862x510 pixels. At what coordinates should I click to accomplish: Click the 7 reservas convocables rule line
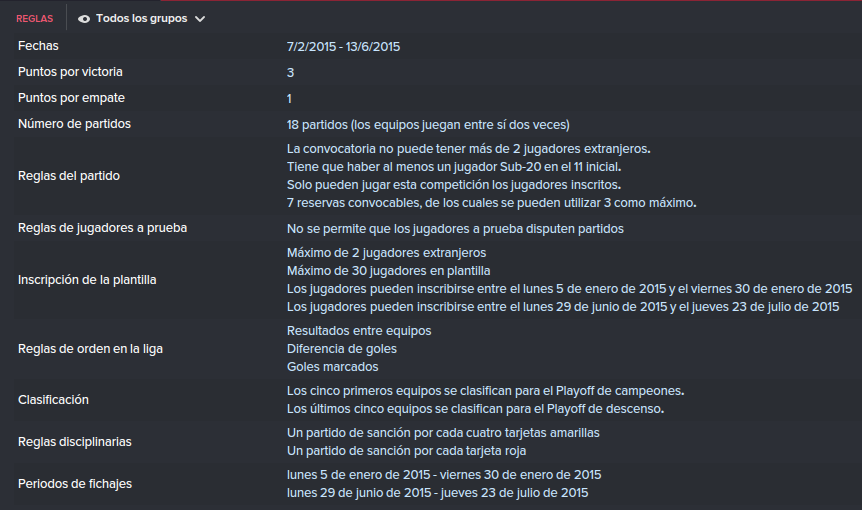point(491,203)
